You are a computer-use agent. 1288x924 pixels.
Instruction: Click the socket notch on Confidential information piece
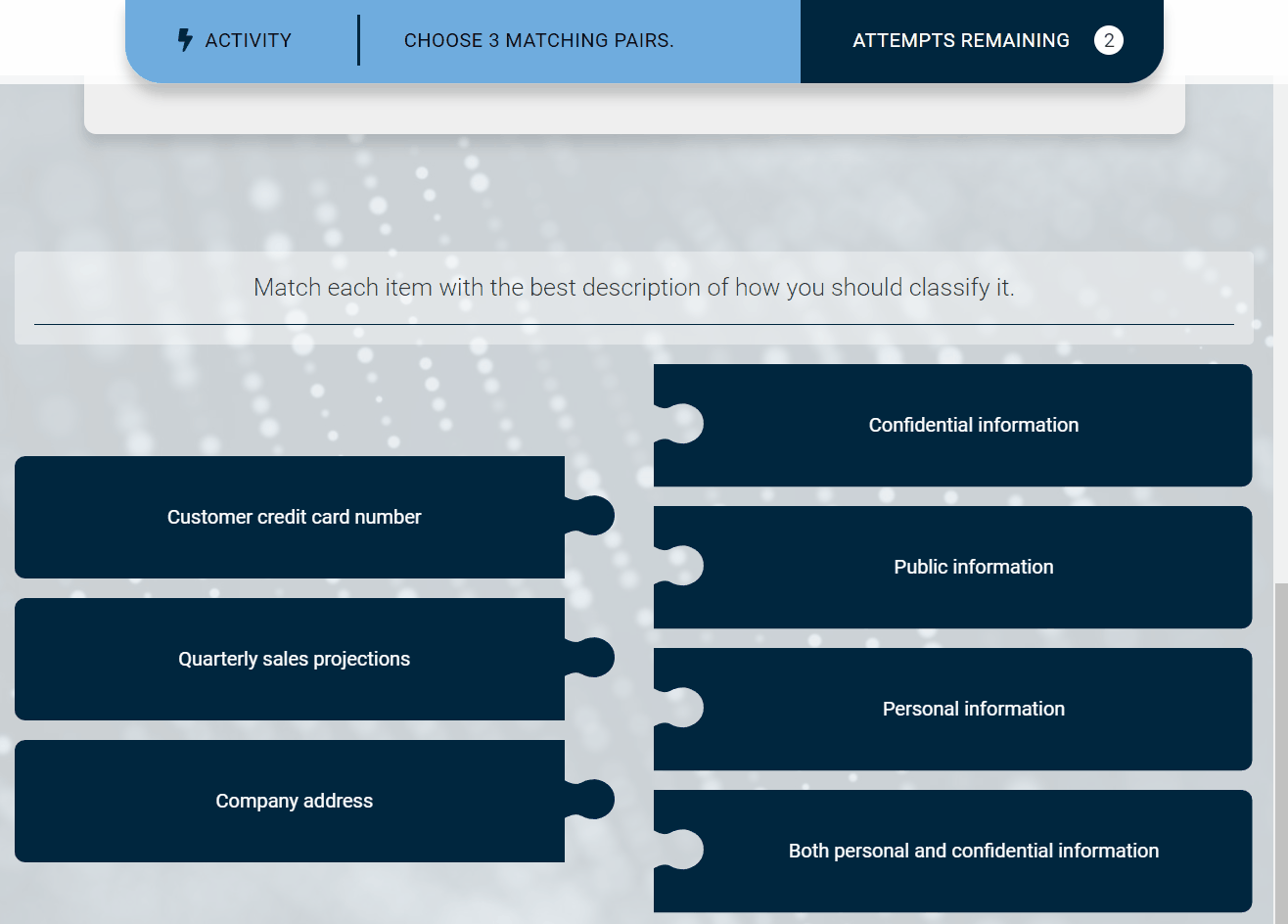[x=681, y=424]
